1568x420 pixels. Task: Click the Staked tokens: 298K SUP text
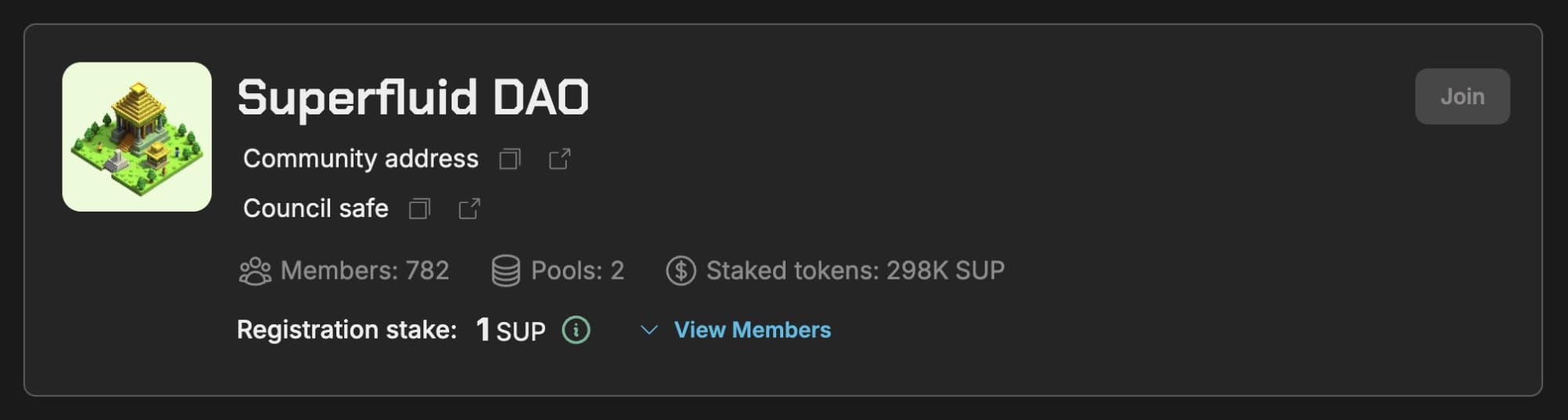click(855, 271)
